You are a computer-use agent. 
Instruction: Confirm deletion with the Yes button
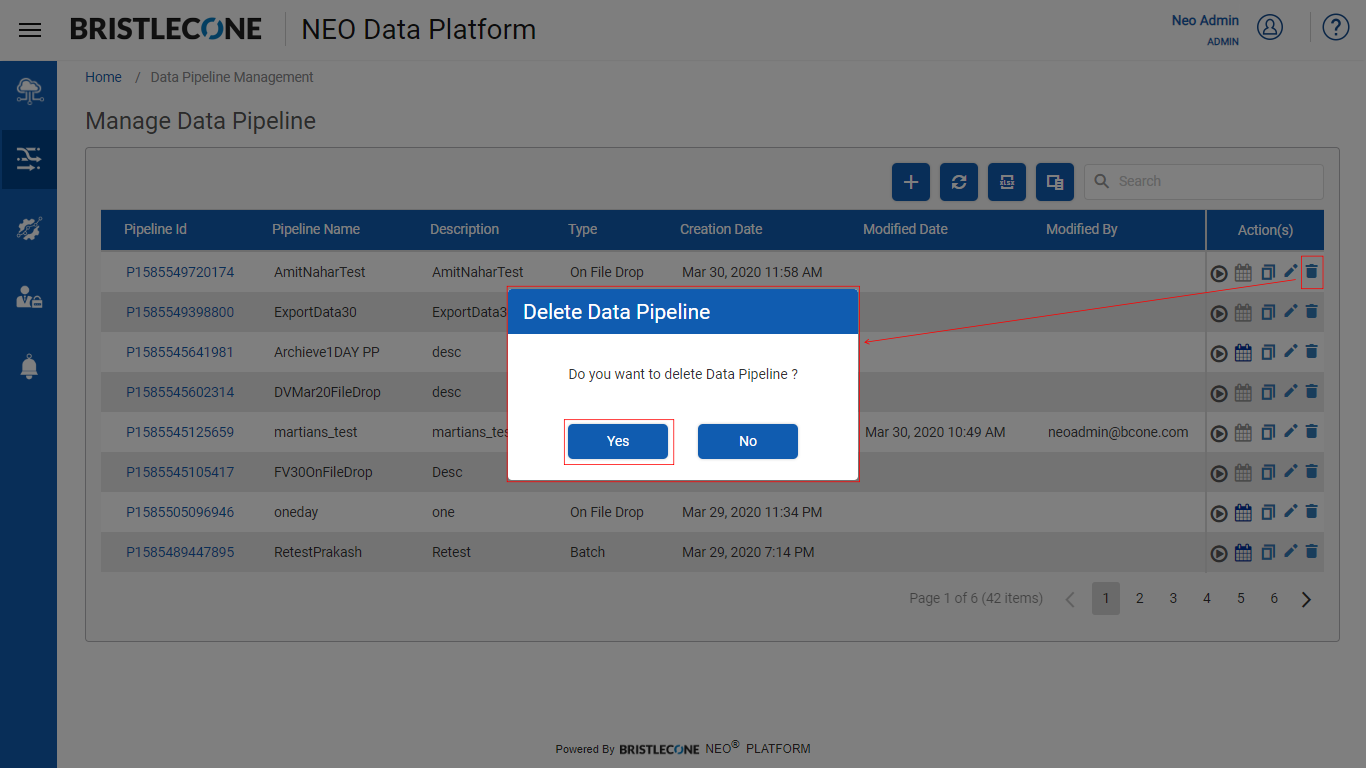618,441
